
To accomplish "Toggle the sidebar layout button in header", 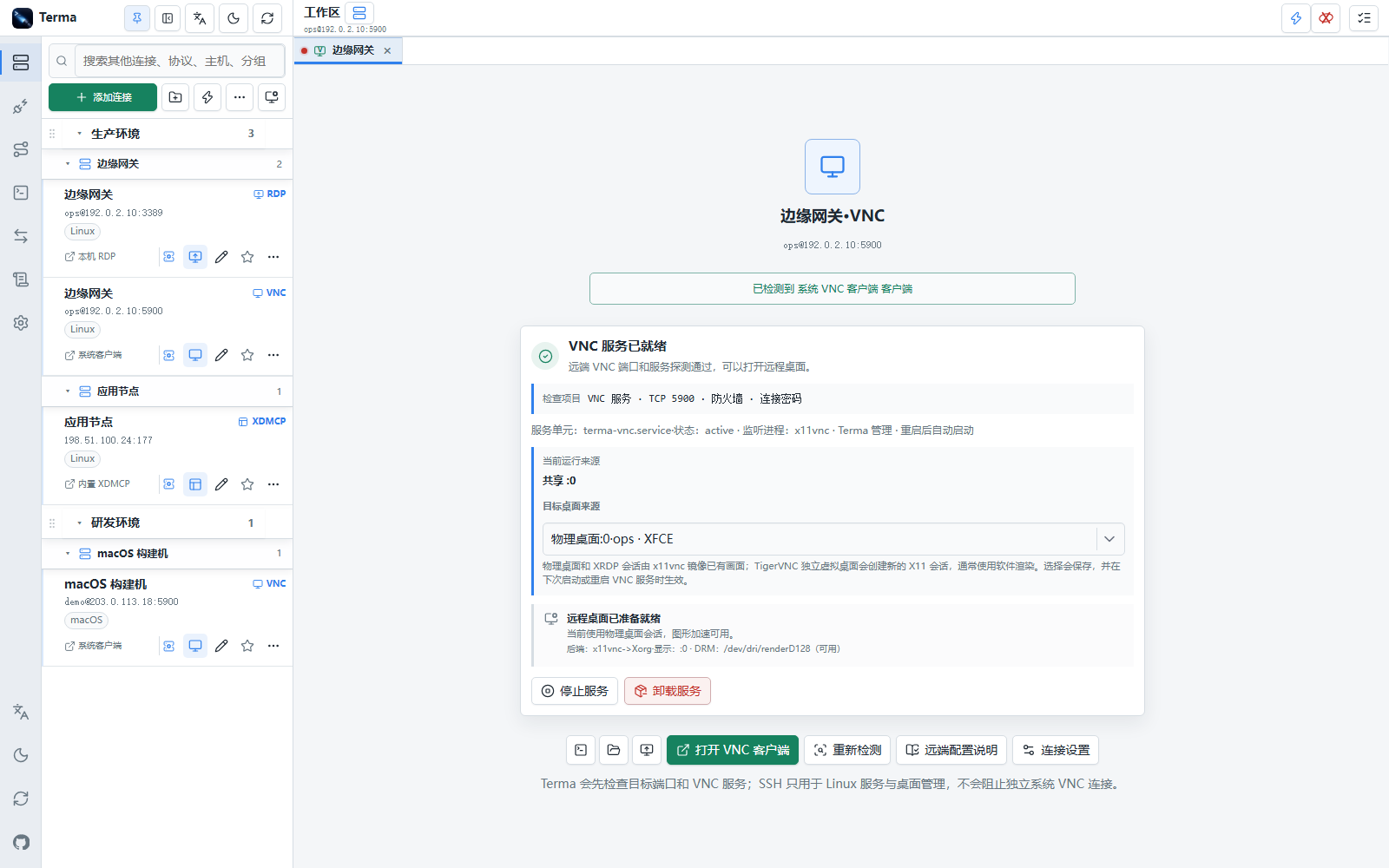I will [x=168, y=18].
